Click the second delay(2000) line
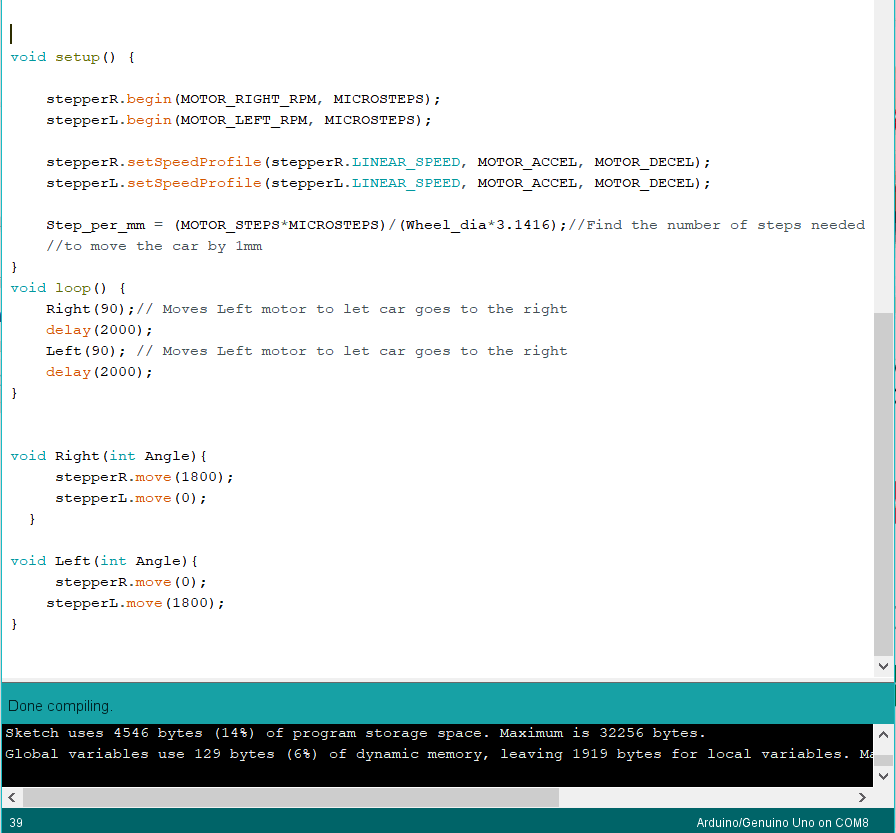 (99, 372)
